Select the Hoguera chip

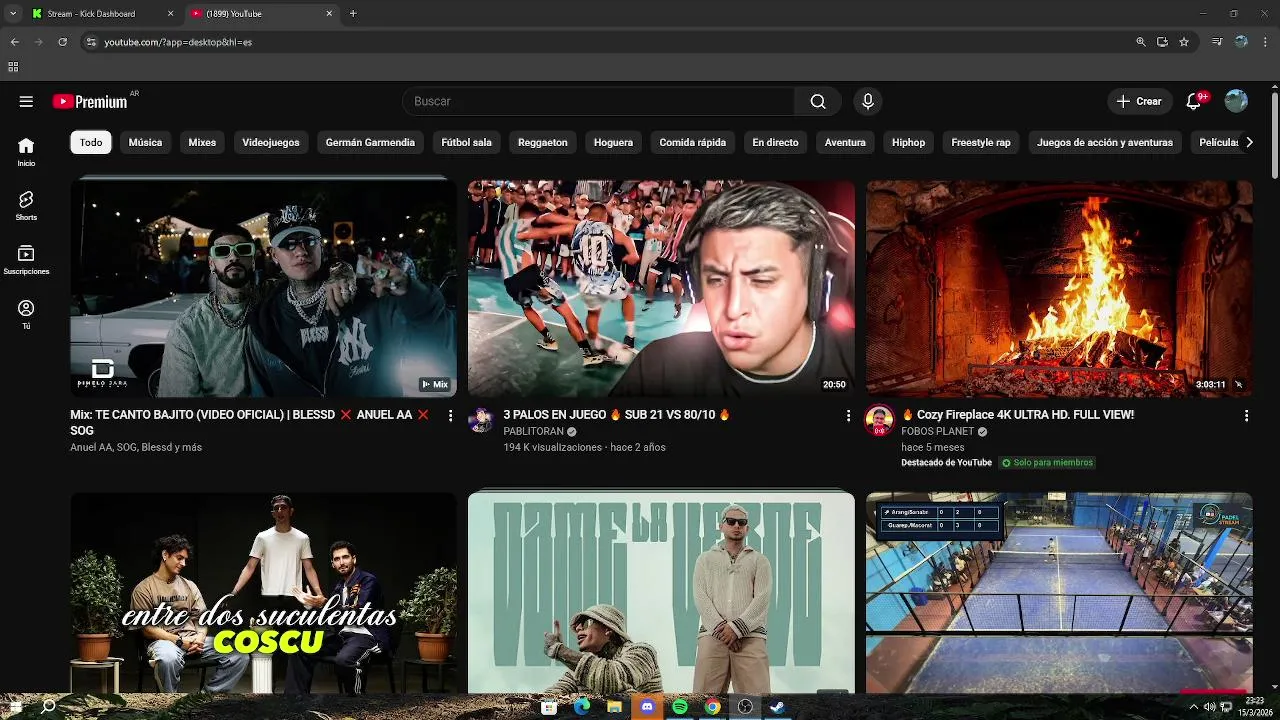pos(613,142)
